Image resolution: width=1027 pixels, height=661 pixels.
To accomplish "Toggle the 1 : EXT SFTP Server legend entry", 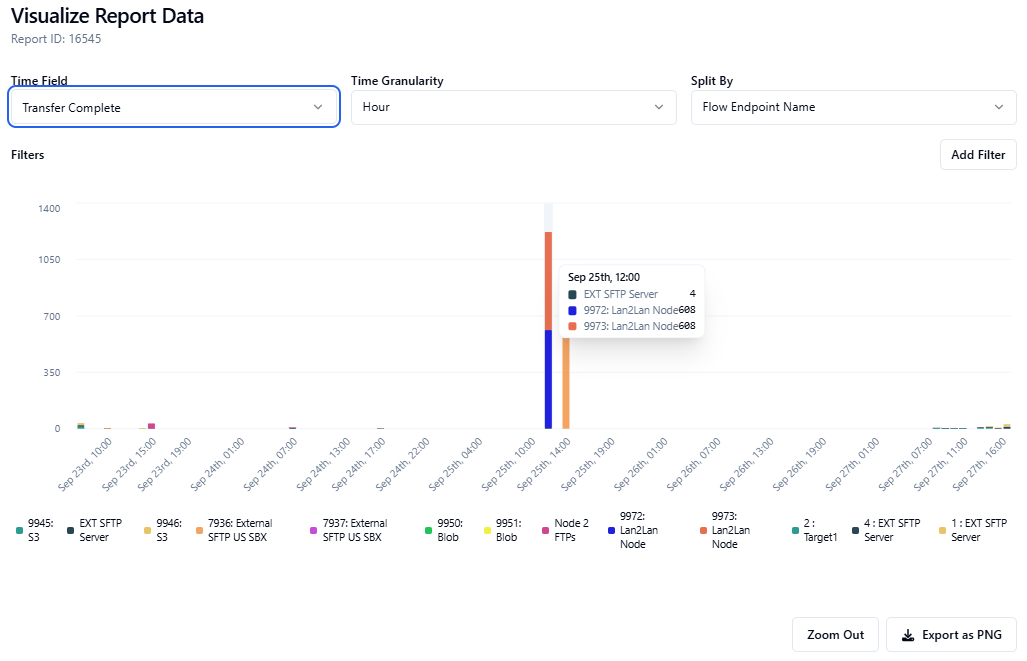I will pos(979,530).
